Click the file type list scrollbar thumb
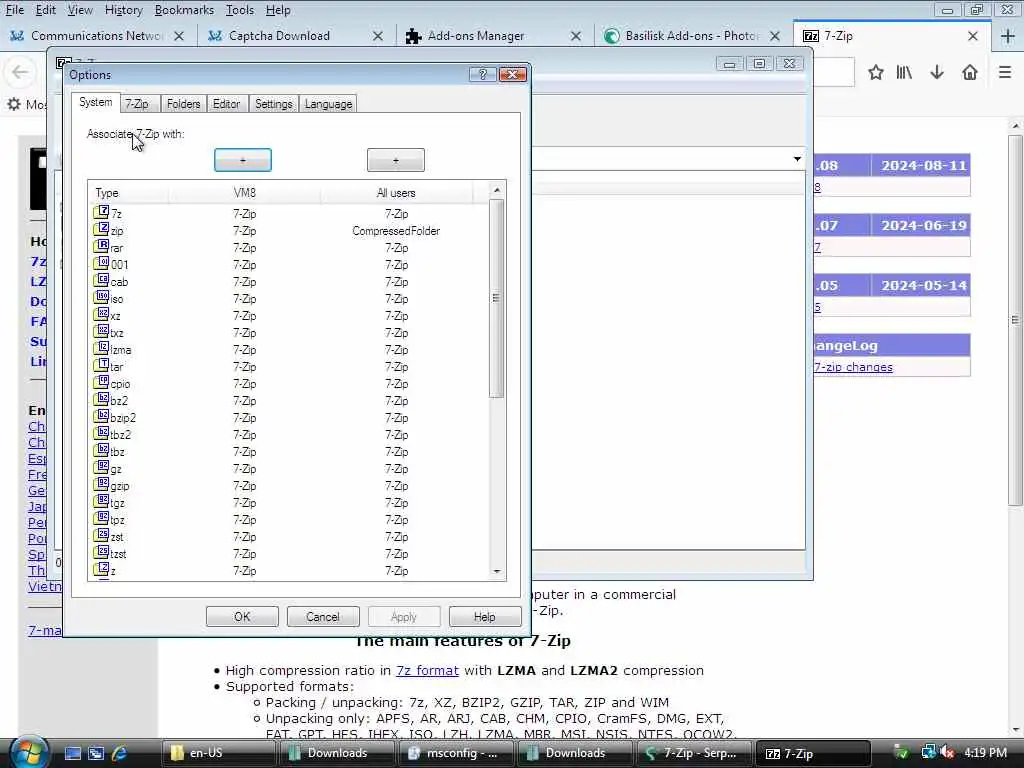This screenshot has height=768, width=1024. [496, 298]
